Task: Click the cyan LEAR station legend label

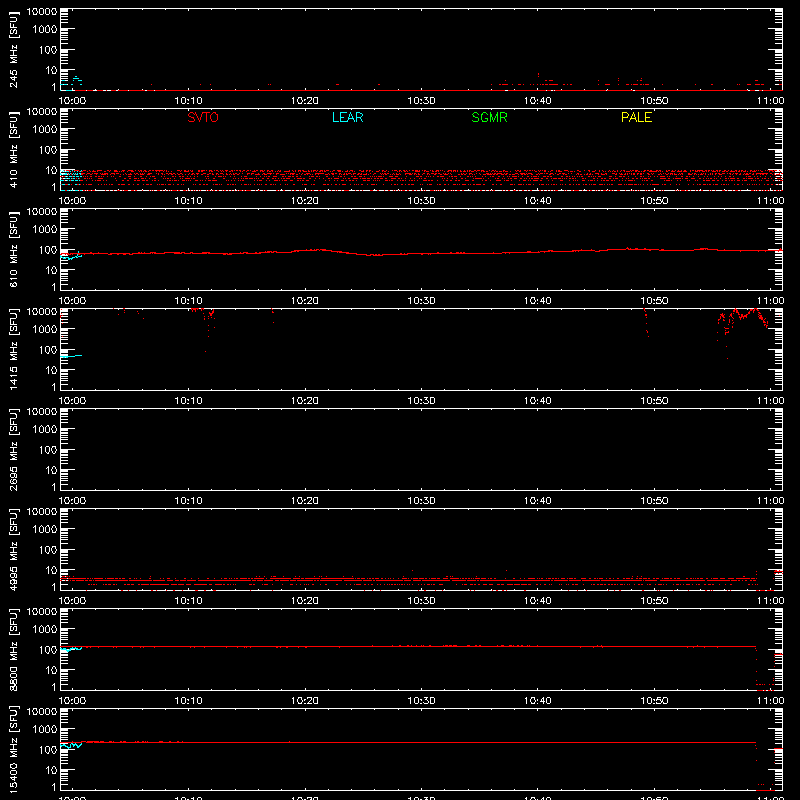Action: tap(347, 117)
